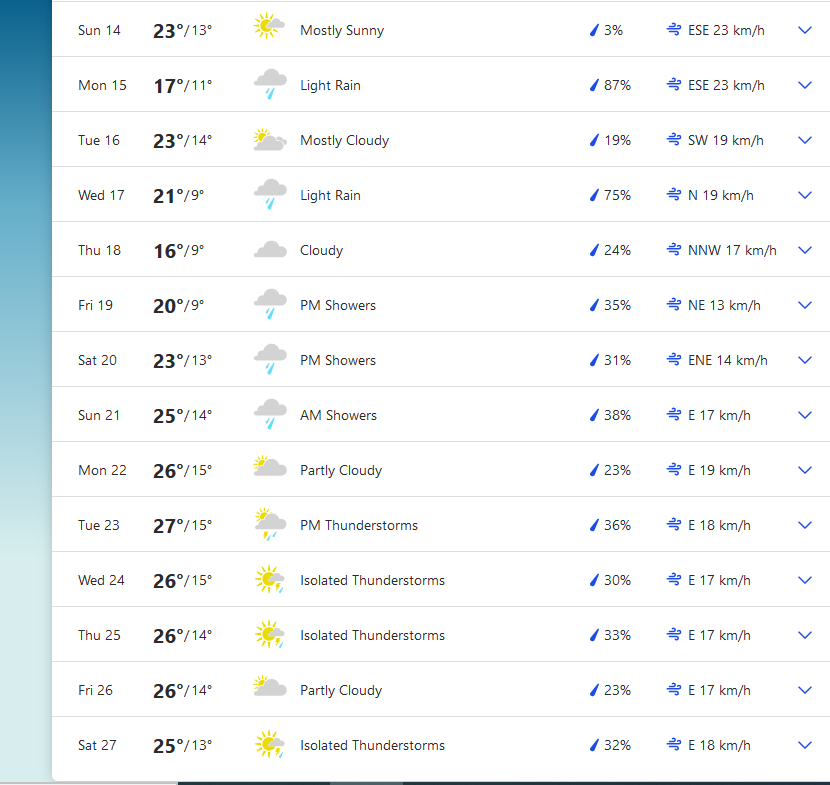Select the Sat 20 date label
The image size is (830, 785).
(97, 360)
